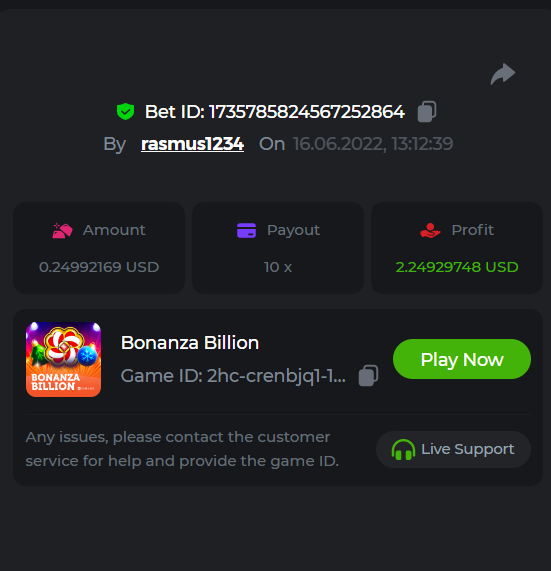
Task: Copy the Bet ID with copy icon
Action: pos(427,111)
